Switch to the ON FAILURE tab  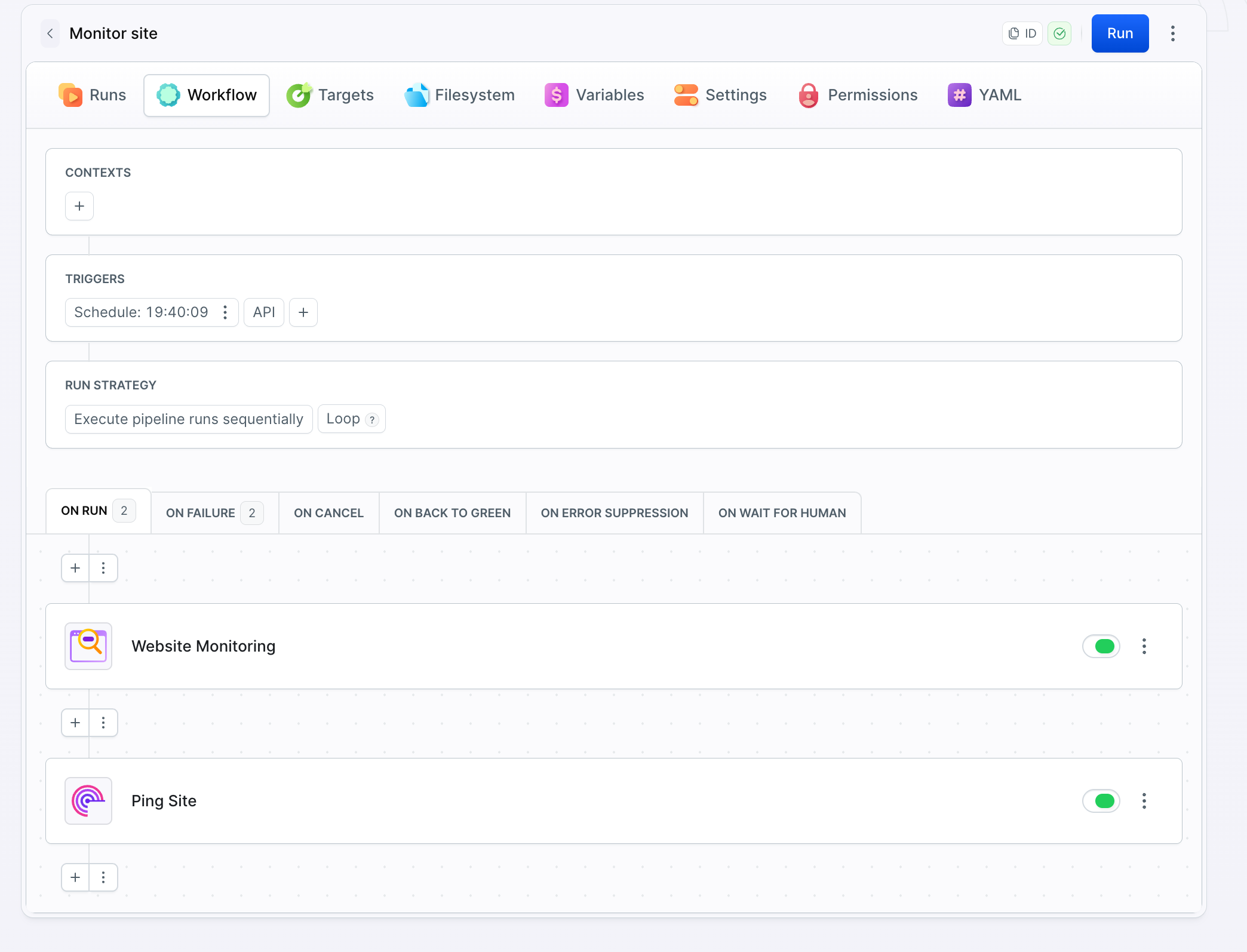(215, 513)
